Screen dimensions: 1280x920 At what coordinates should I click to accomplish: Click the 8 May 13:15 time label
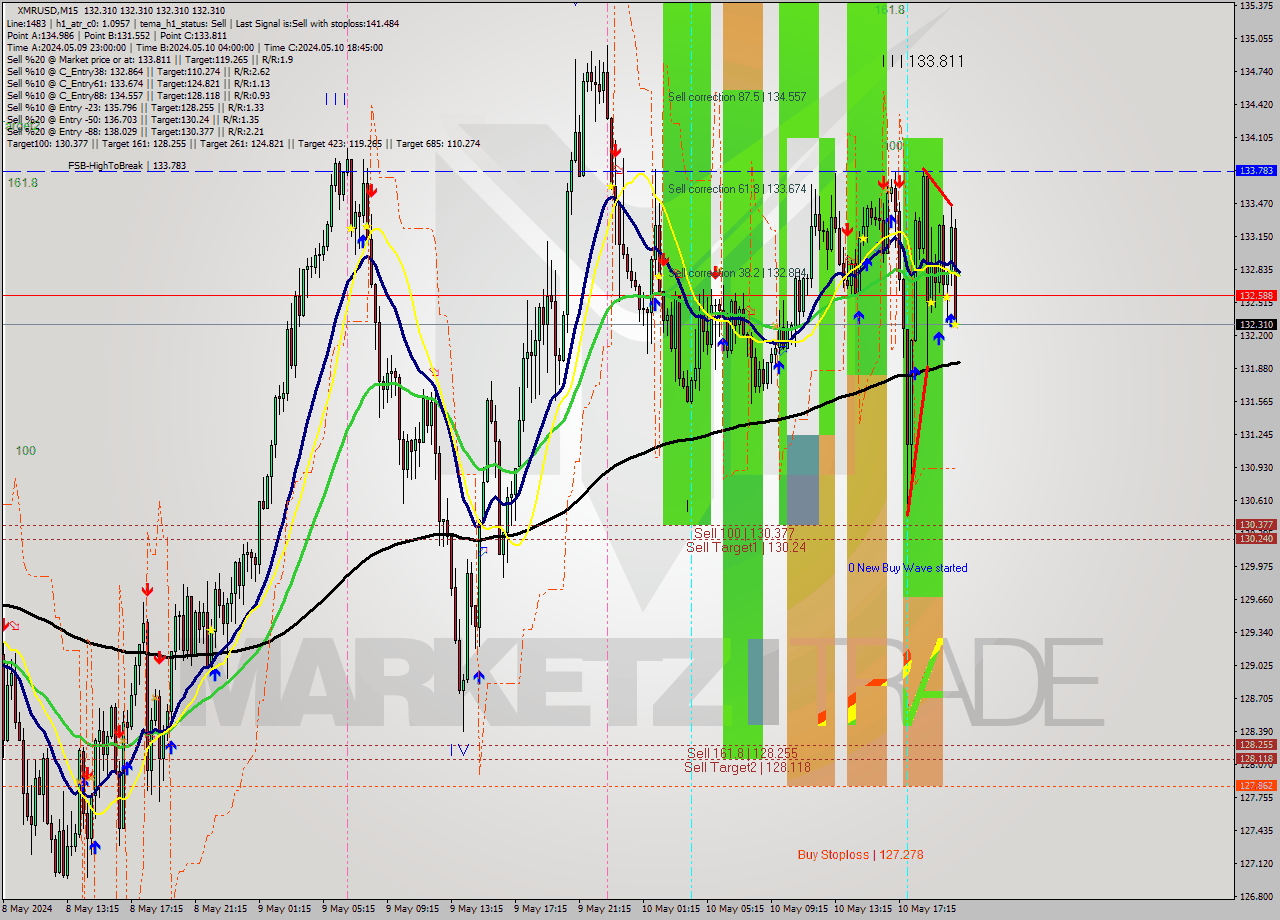coord(92,909)
